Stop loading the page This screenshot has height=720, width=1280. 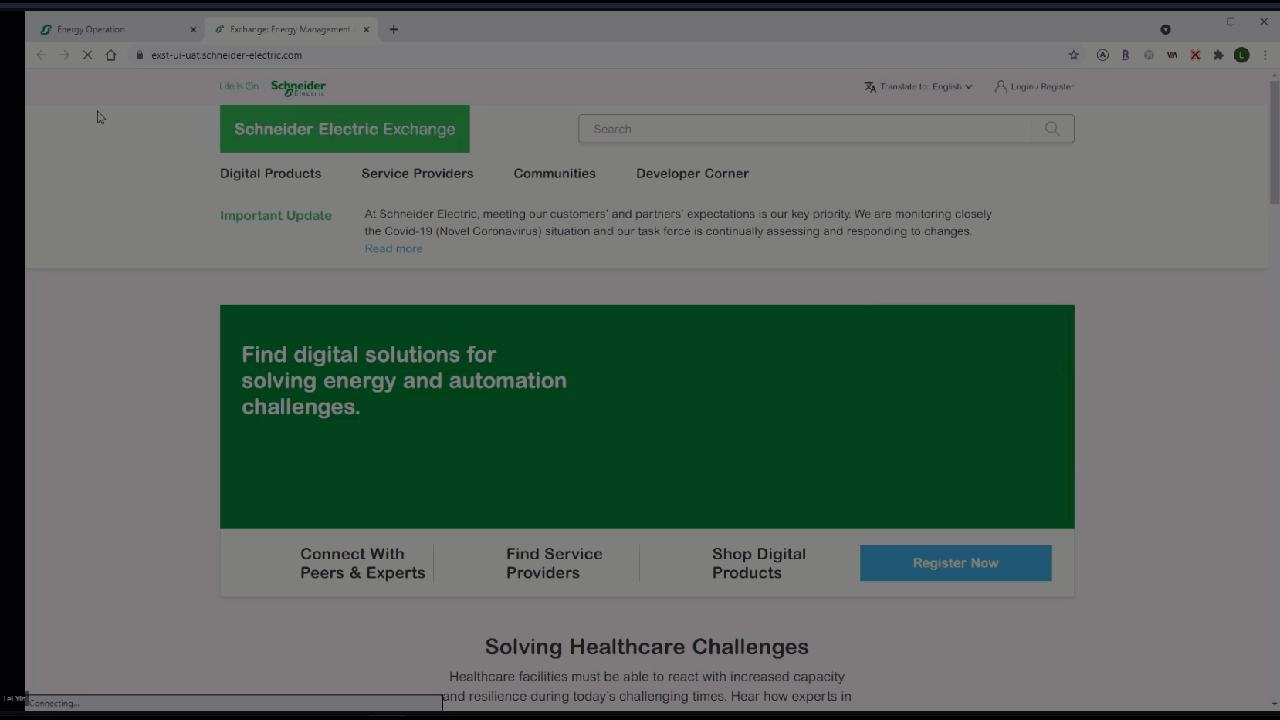point(87,55)
